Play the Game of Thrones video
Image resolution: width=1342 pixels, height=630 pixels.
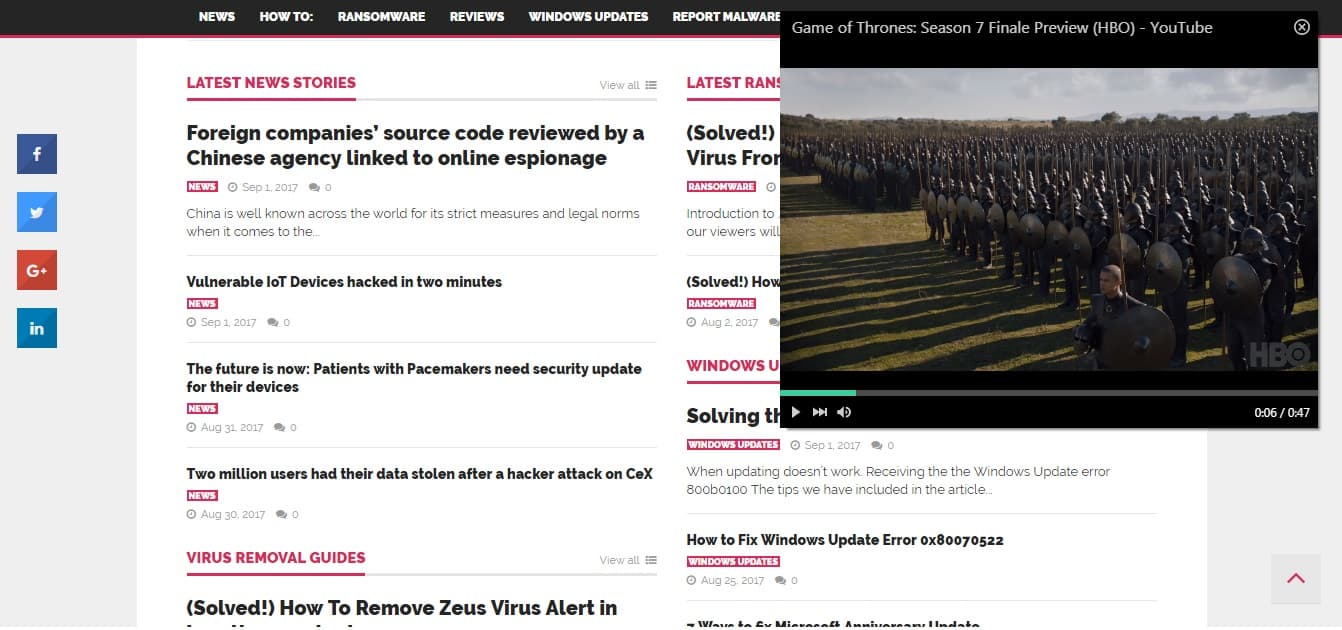click(x=796, y=412)
